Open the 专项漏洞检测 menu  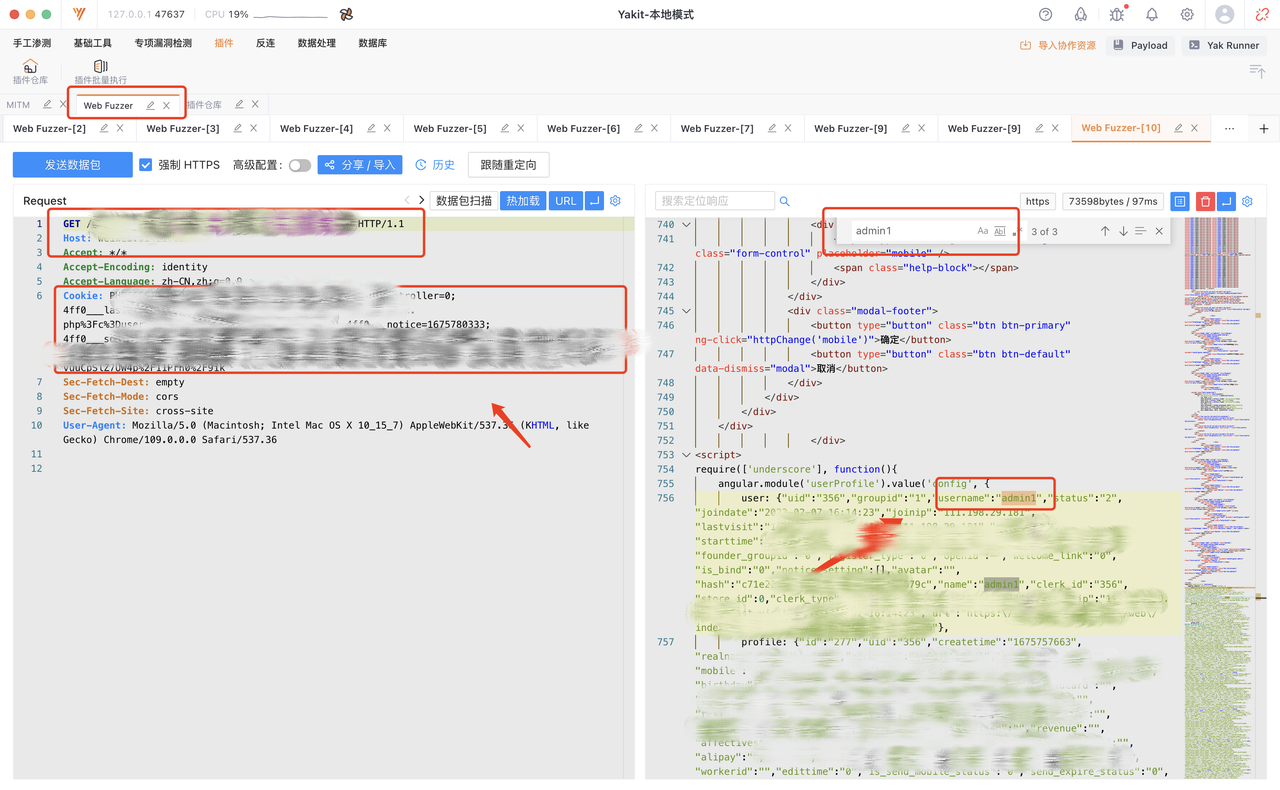pyautogui.click(x=163, y=44)
